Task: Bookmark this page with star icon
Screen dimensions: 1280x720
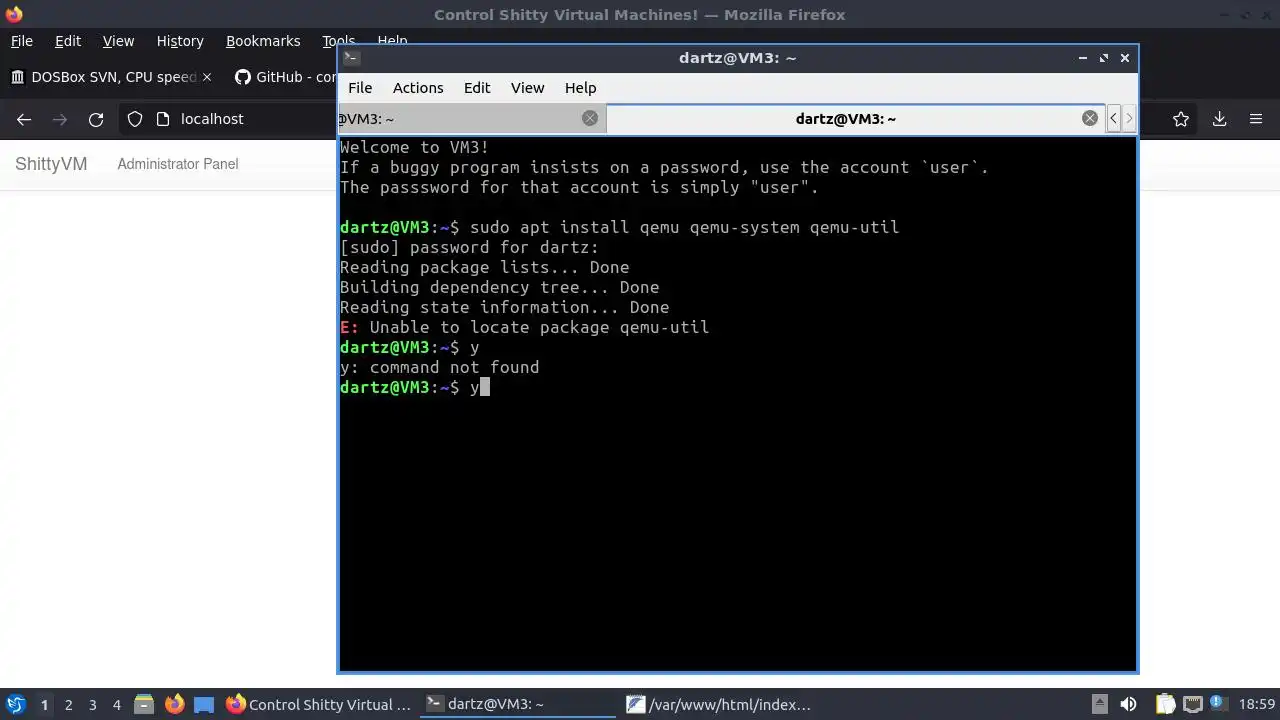Action: coord(1181,119)
